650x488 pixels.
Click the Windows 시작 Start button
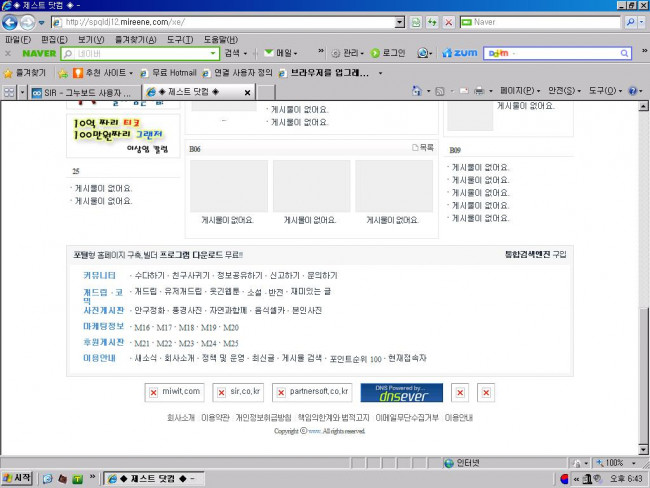[x=18, y=479]
